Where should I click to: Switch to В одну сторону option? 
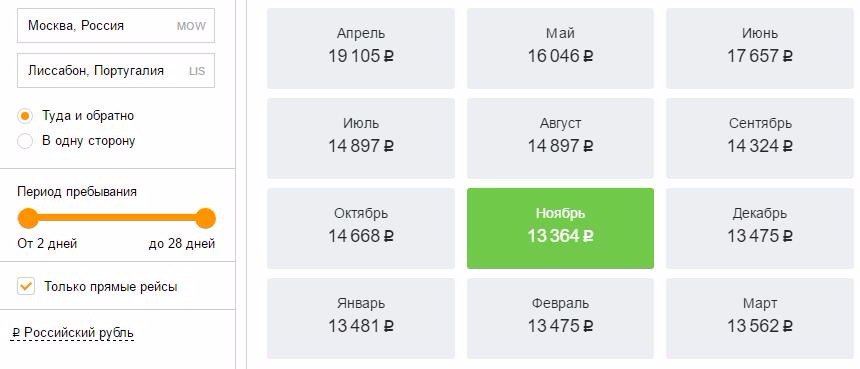(25, 141)
